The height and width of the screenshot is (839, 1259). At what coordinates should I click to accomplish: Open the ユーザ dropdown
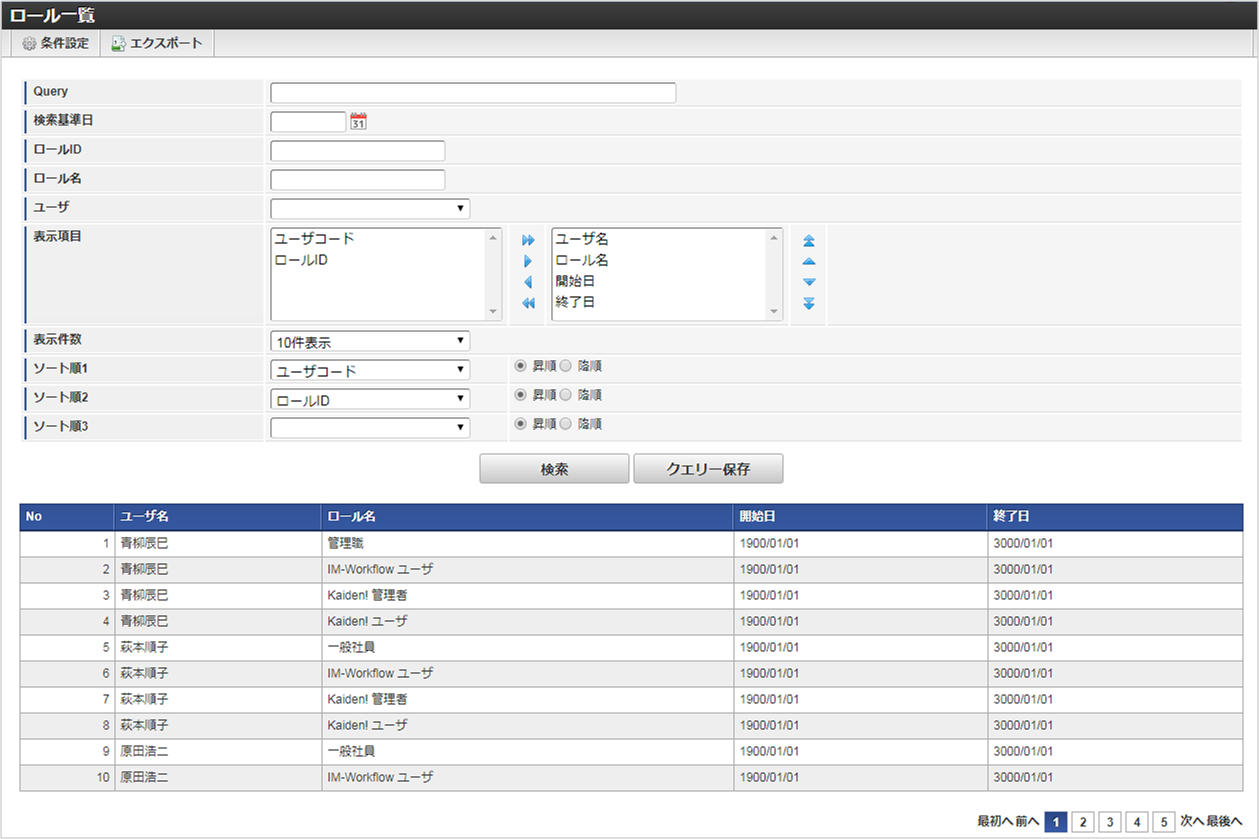[370, 209]
